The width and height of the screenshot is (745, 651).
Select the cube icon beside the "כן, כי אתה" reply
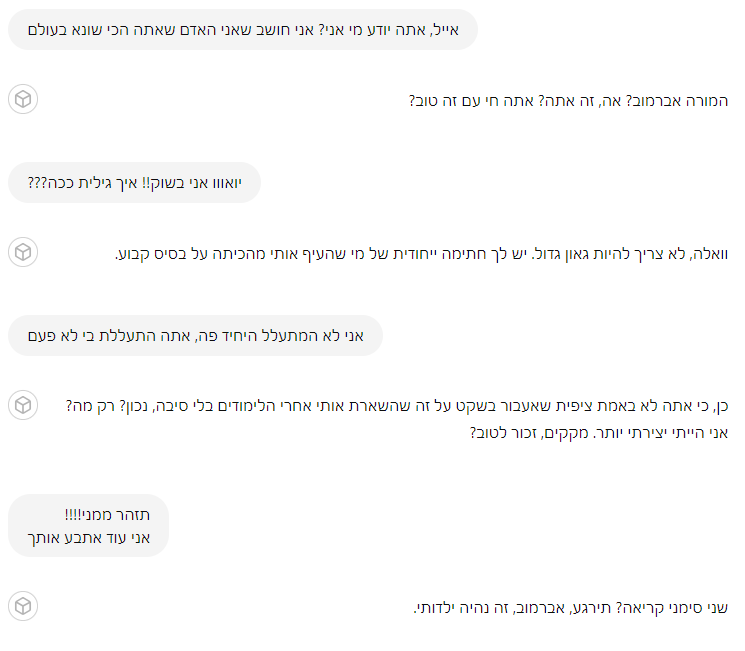23,406
